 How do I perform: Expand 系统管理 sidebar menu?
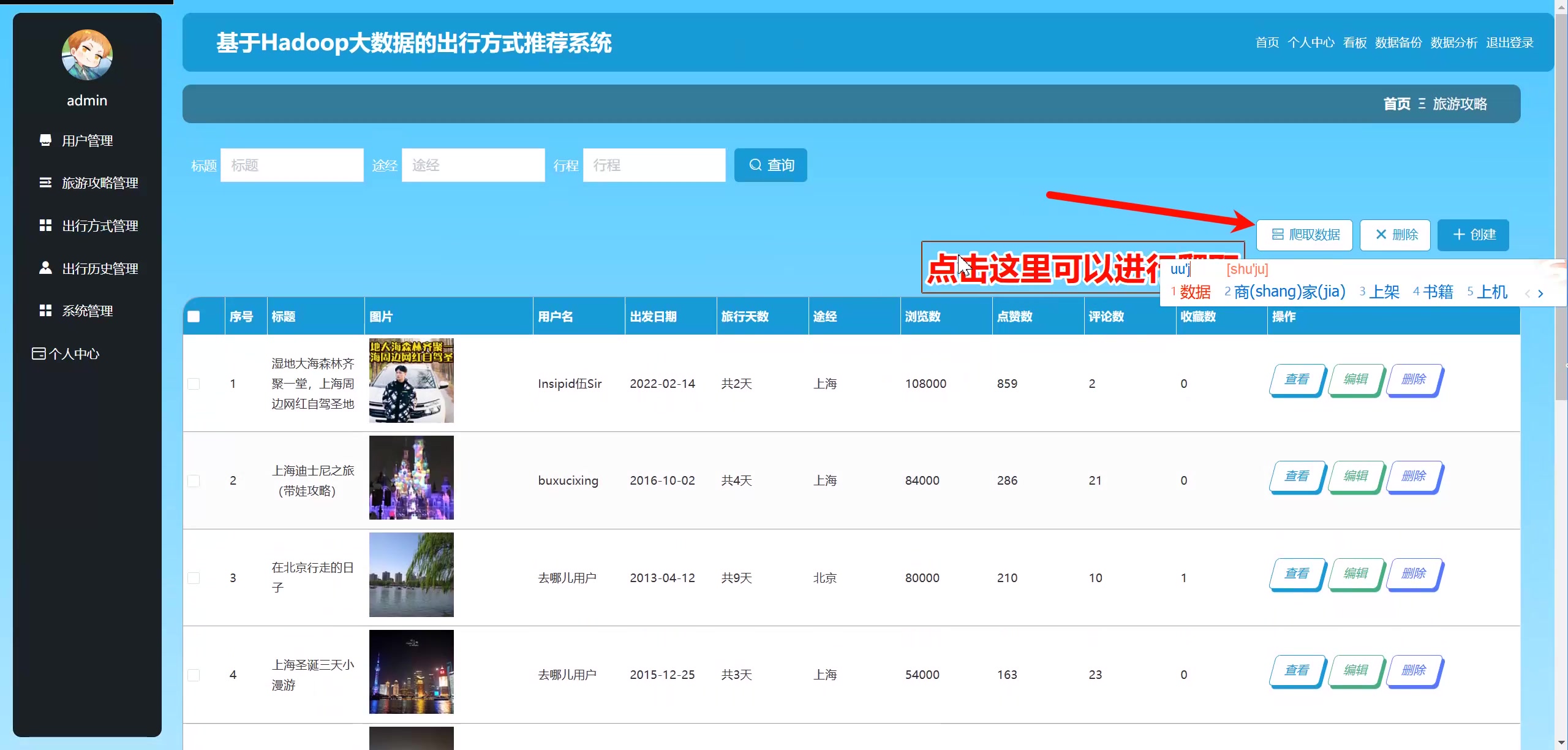tap(87, 311)
